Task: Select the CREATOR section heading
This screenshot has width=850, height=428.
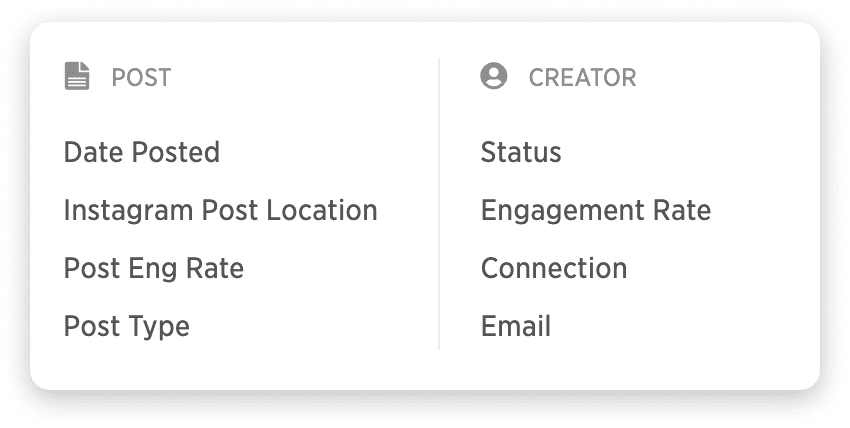Action: 582,77
